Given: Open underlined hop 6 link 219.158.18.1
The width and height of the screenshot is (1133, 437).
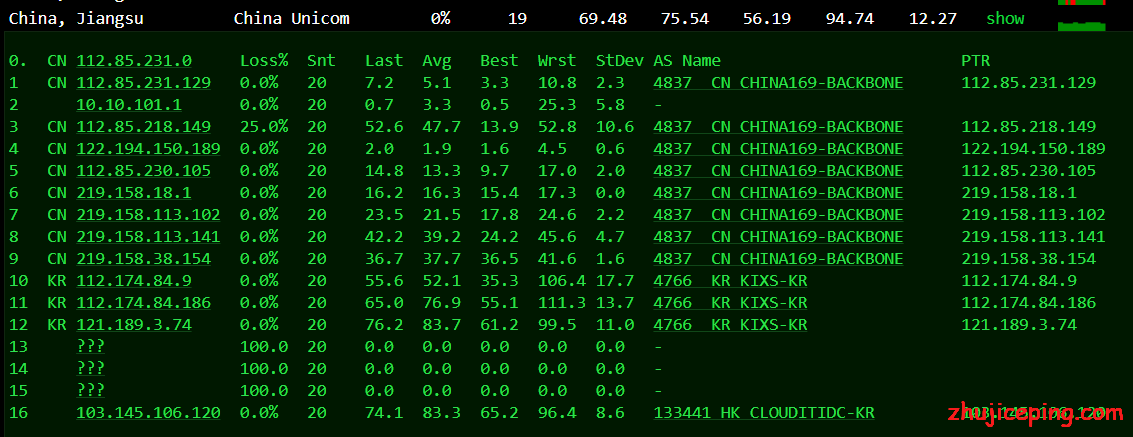Looking at the screenshot, I should (134, 193).
